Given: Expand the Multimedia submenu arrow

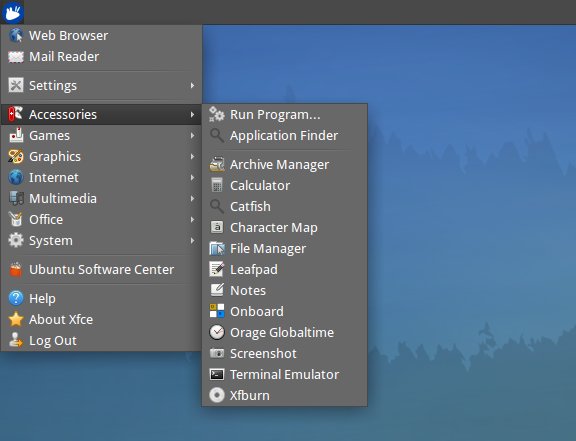Looking at the screenshot, I should [192, 198].
